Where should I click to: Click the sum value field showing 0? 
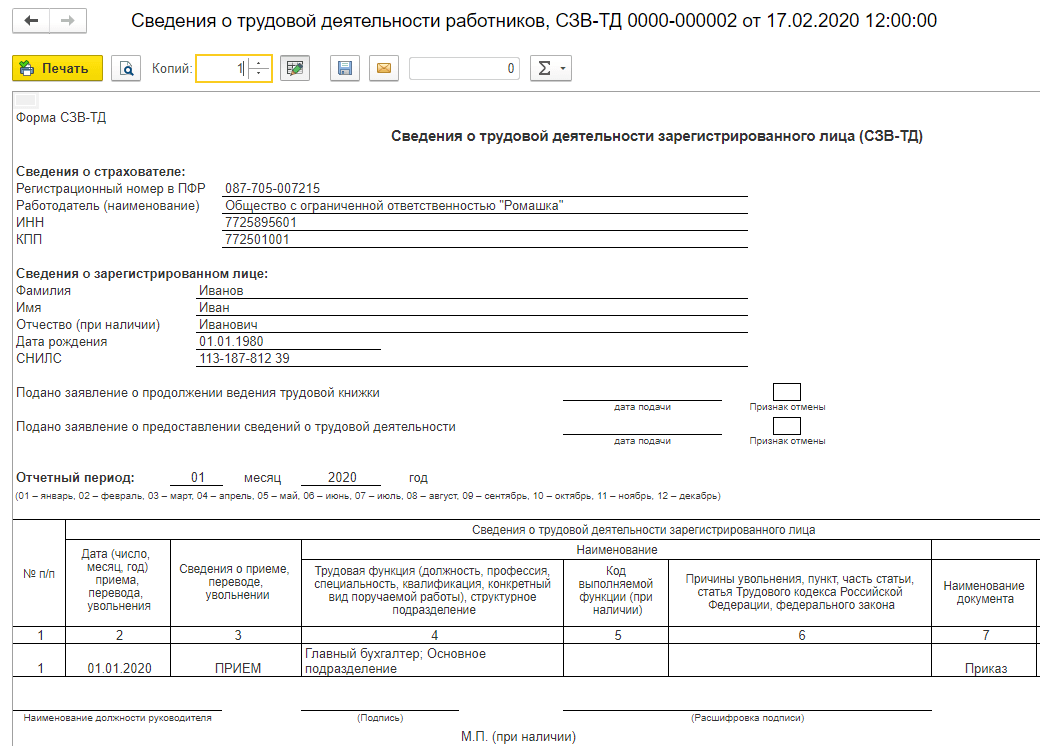(x=464, y=68)
